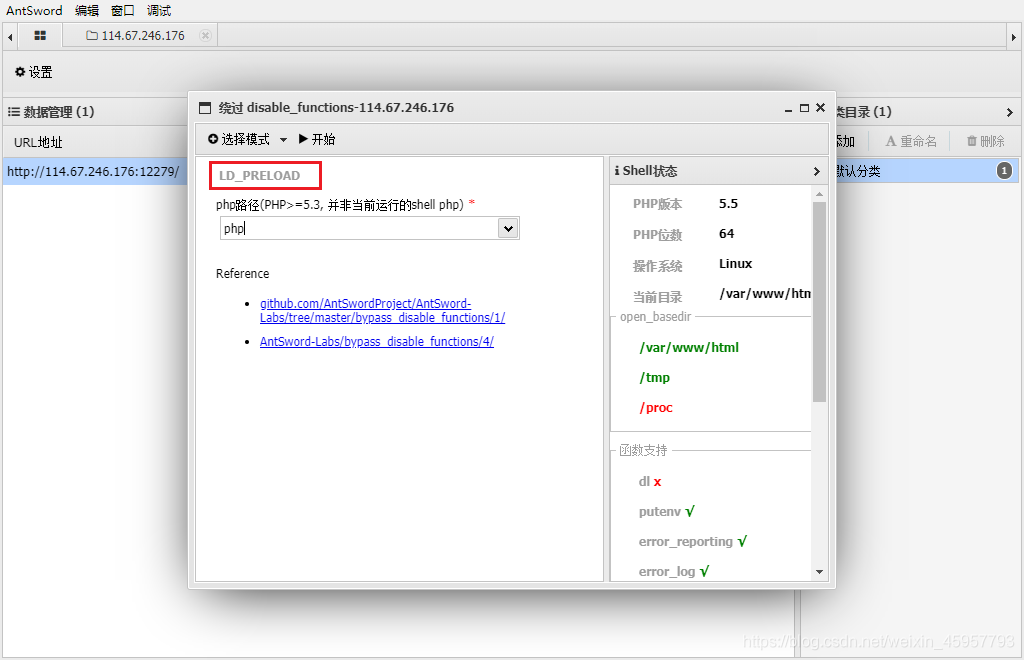The image size is (1024, 660).
Task: Open the 编辑 menu
Action: (87, 10)
